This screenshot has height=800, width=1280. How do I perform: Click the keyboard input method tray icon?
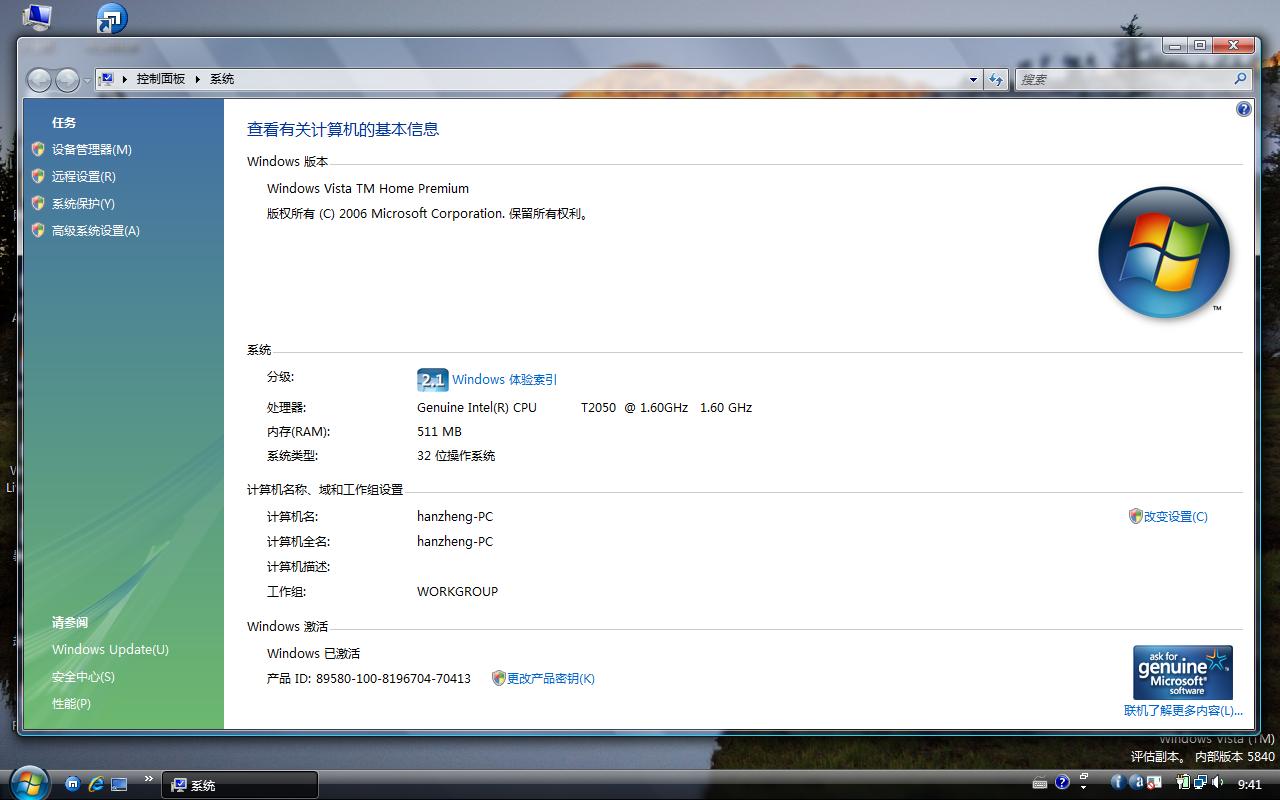[x=1040, y=783]
